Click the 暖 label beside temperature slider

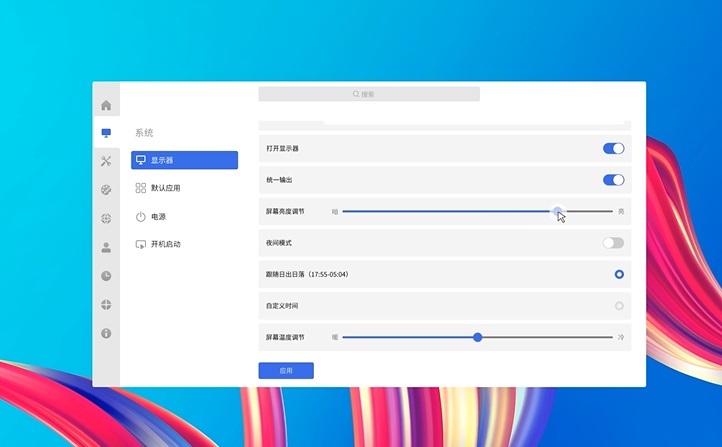(335, 337)
